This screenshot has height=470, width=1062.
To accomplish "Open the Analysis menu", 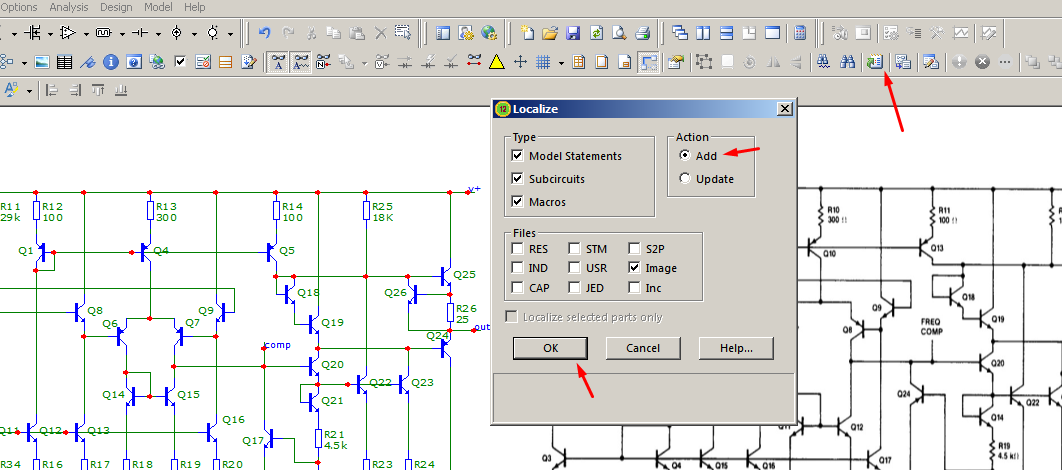I will pyautogui.click(x=69, y=7).
